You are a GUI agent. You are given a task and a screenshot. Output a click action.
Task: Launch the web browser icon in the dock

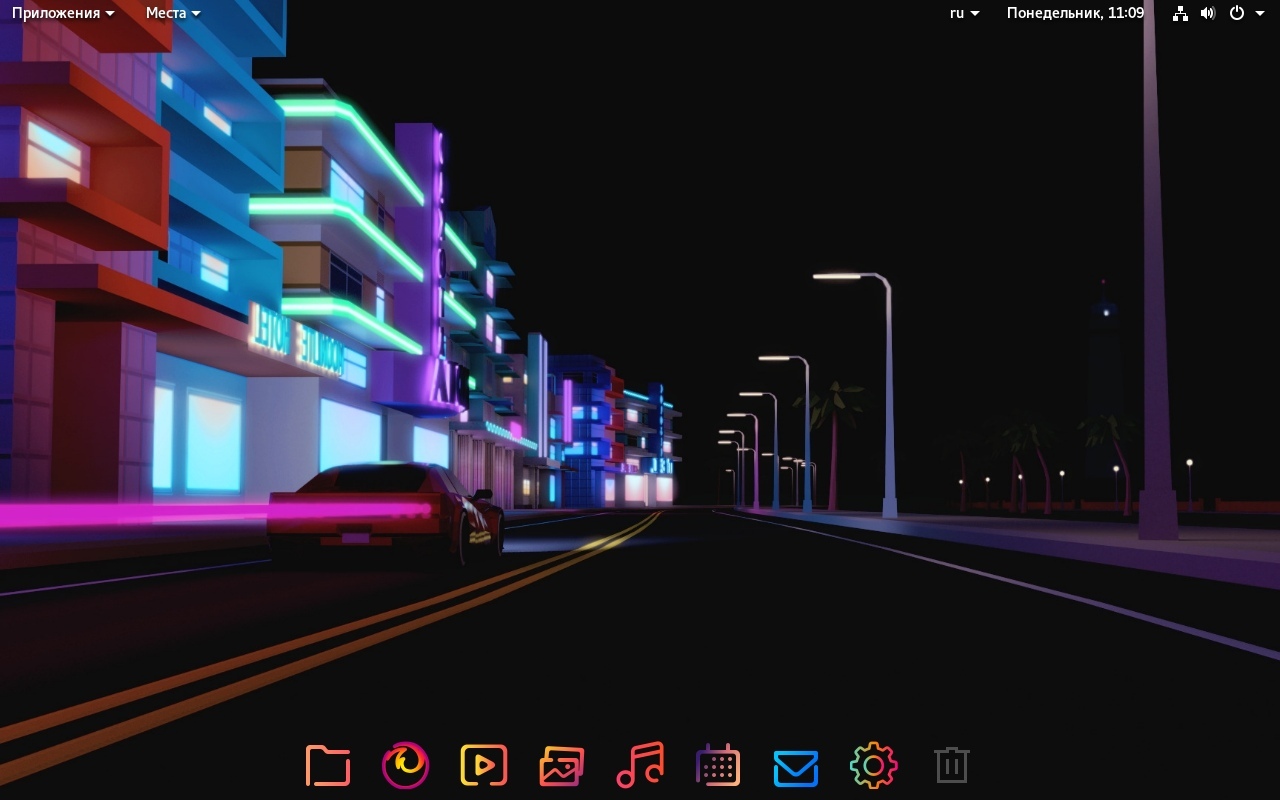click(406, 766)
